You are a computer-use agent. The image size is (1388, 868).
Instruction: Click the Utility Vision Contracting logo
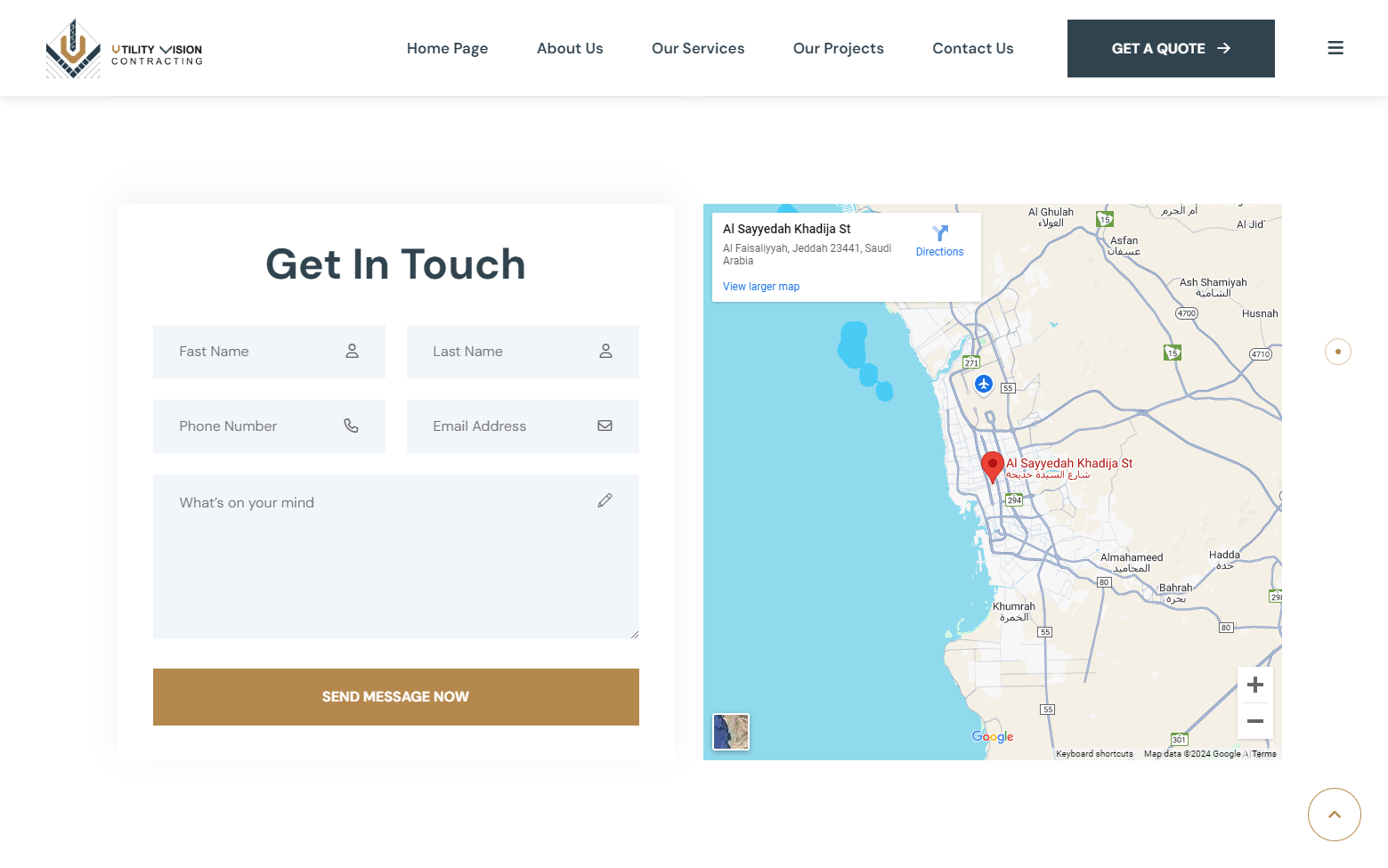tap(125, 49)
